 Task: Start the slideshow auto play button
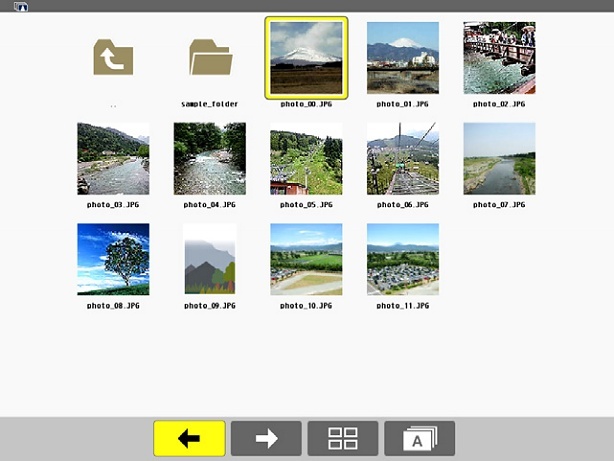point(420,438)
